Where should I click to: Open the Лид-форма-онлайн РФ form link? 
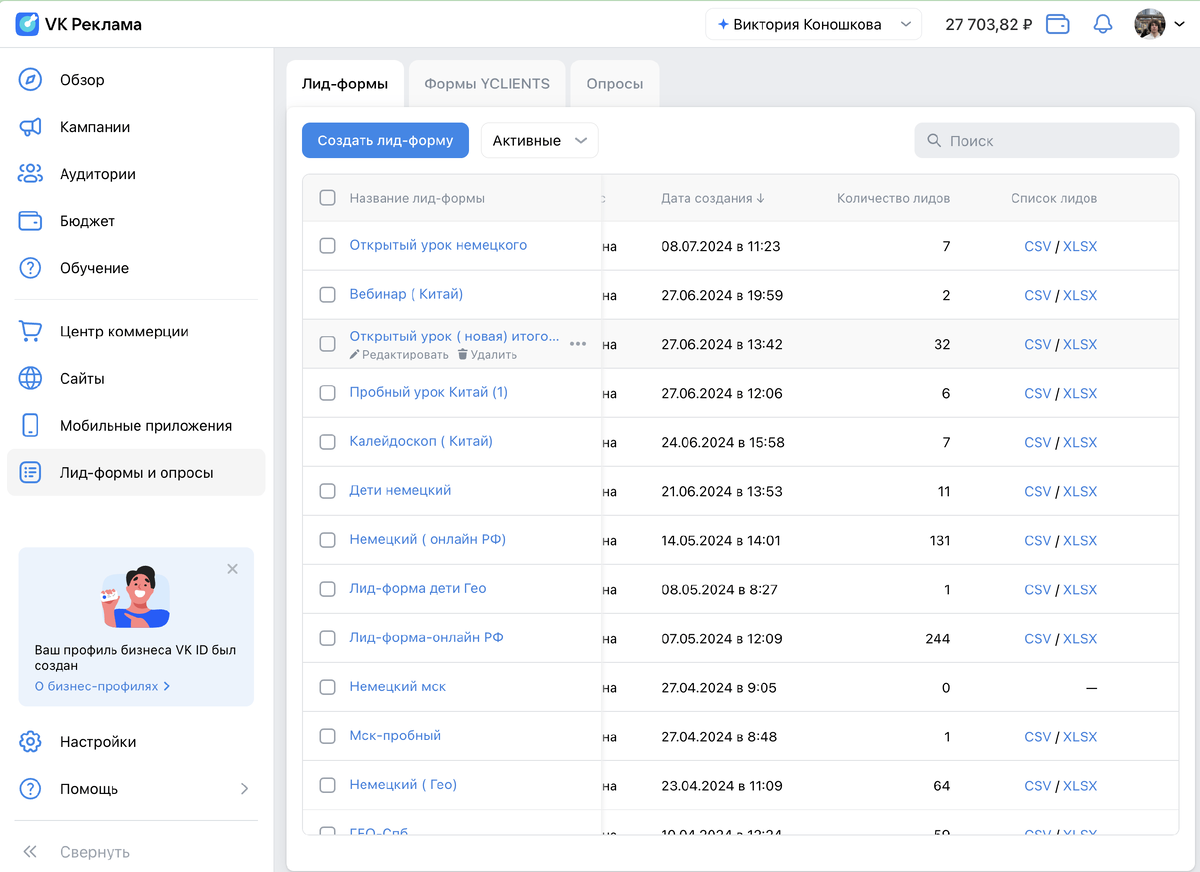(x=426, y=637)
